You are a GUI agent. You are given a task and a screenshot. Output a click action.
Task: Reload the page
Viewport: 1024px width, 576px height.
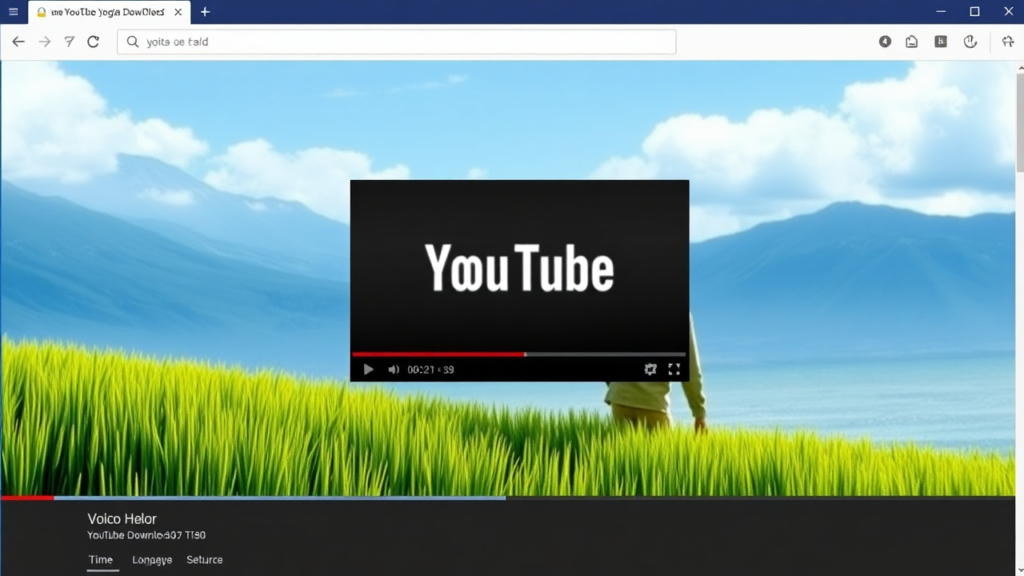click(x=93, y=42)
